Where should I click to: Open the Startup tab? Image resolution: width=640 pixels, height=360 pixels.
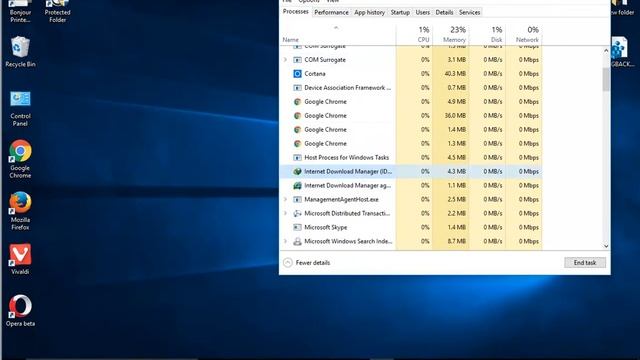pos(400,12)
